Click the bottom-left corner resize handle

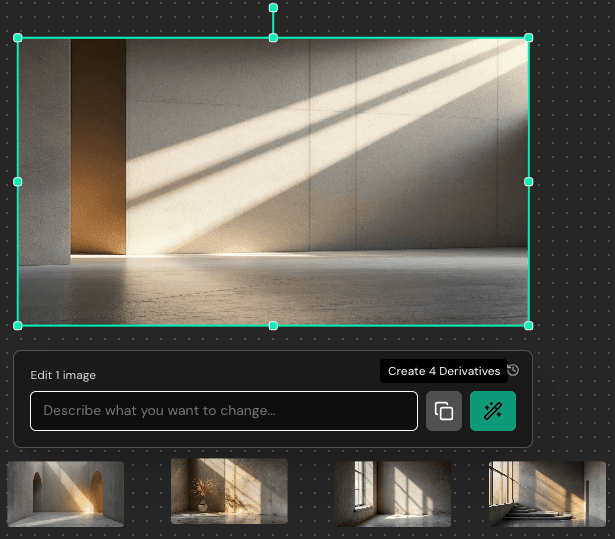click(x=18, y=325)
